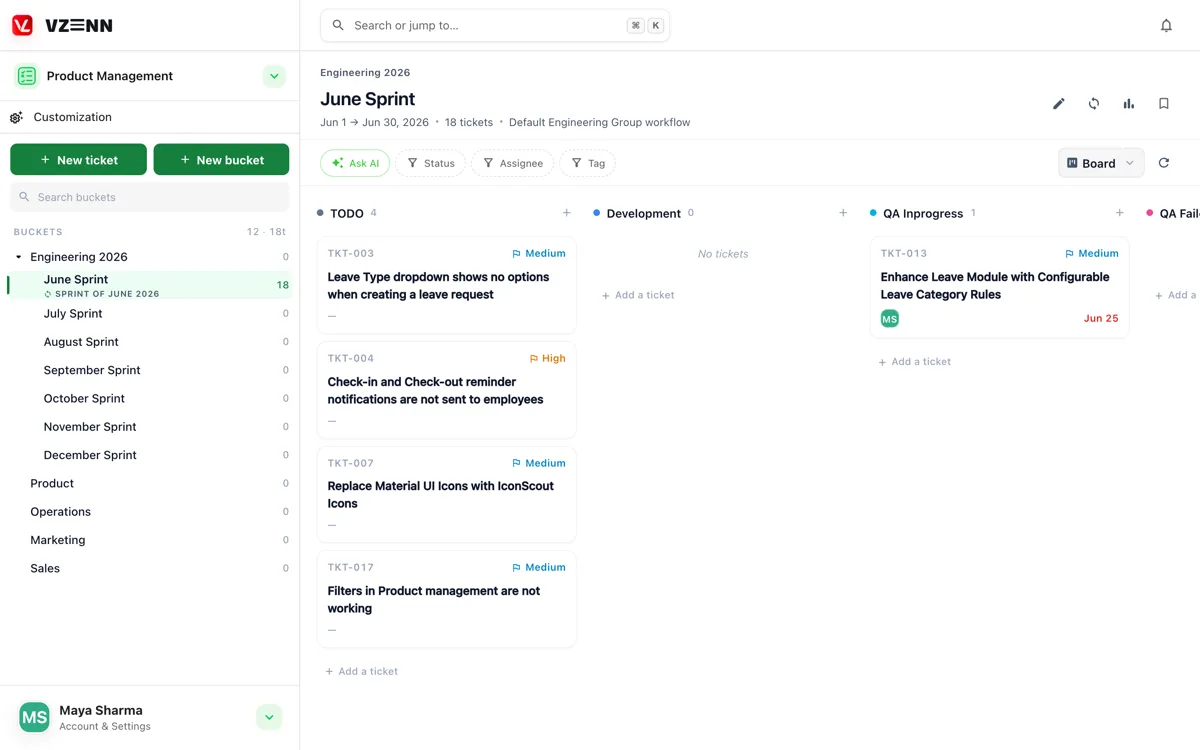Screen dimensions: 1200x750
Task: Click Add a ticket under TODO column
Action: 361,672
